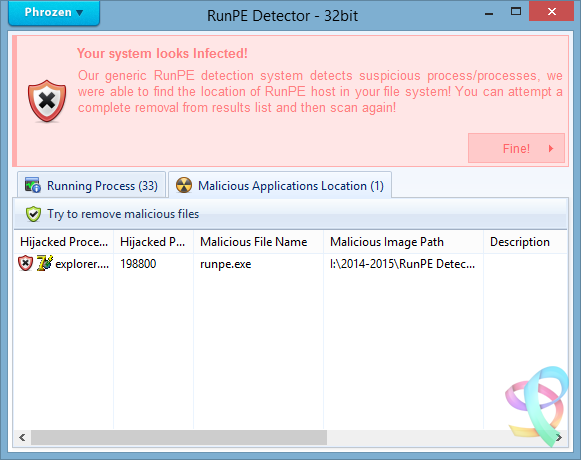Click the Fine! button
This screenshot has width=581, height=460.
tap(516, 148)
